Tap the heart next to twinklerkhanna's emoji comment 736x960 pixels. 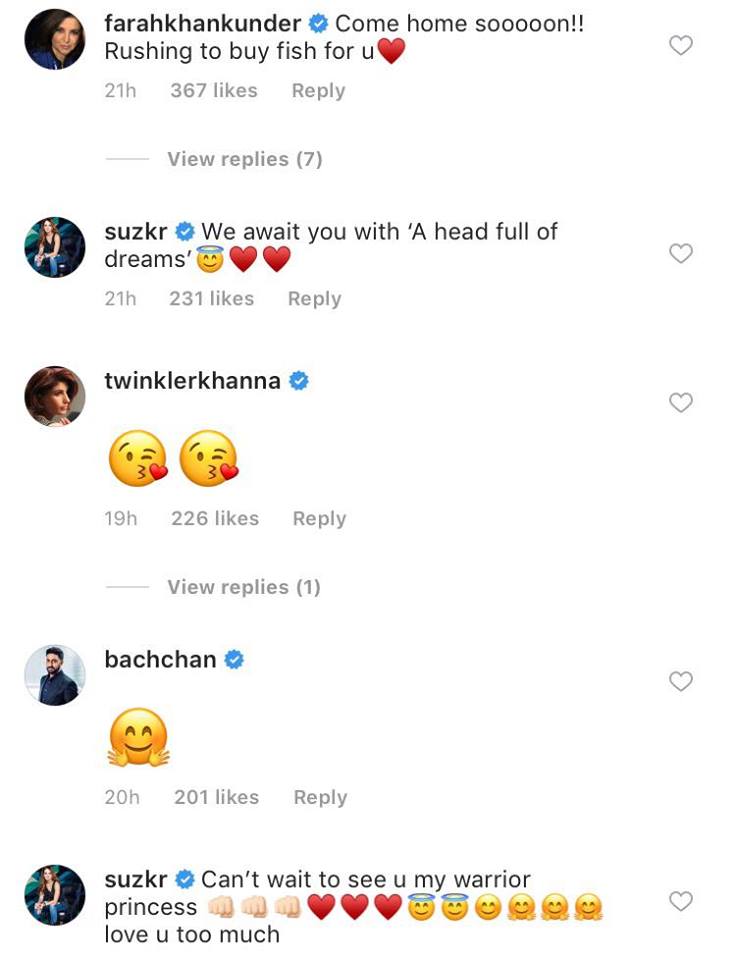pyautogui.click(x=681, y=403)
